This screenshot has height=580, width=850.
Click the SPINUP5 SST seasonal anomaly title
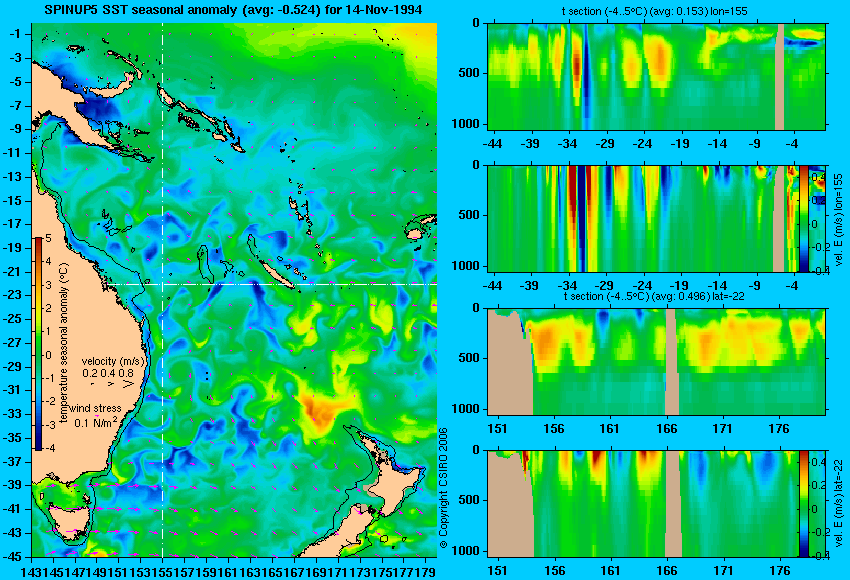coord(233,9)
